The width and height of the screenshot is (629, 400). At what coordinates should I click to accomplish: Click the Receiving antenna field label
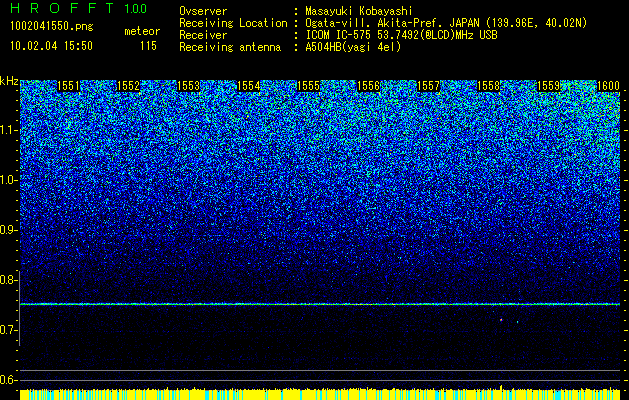coord(230,47)
